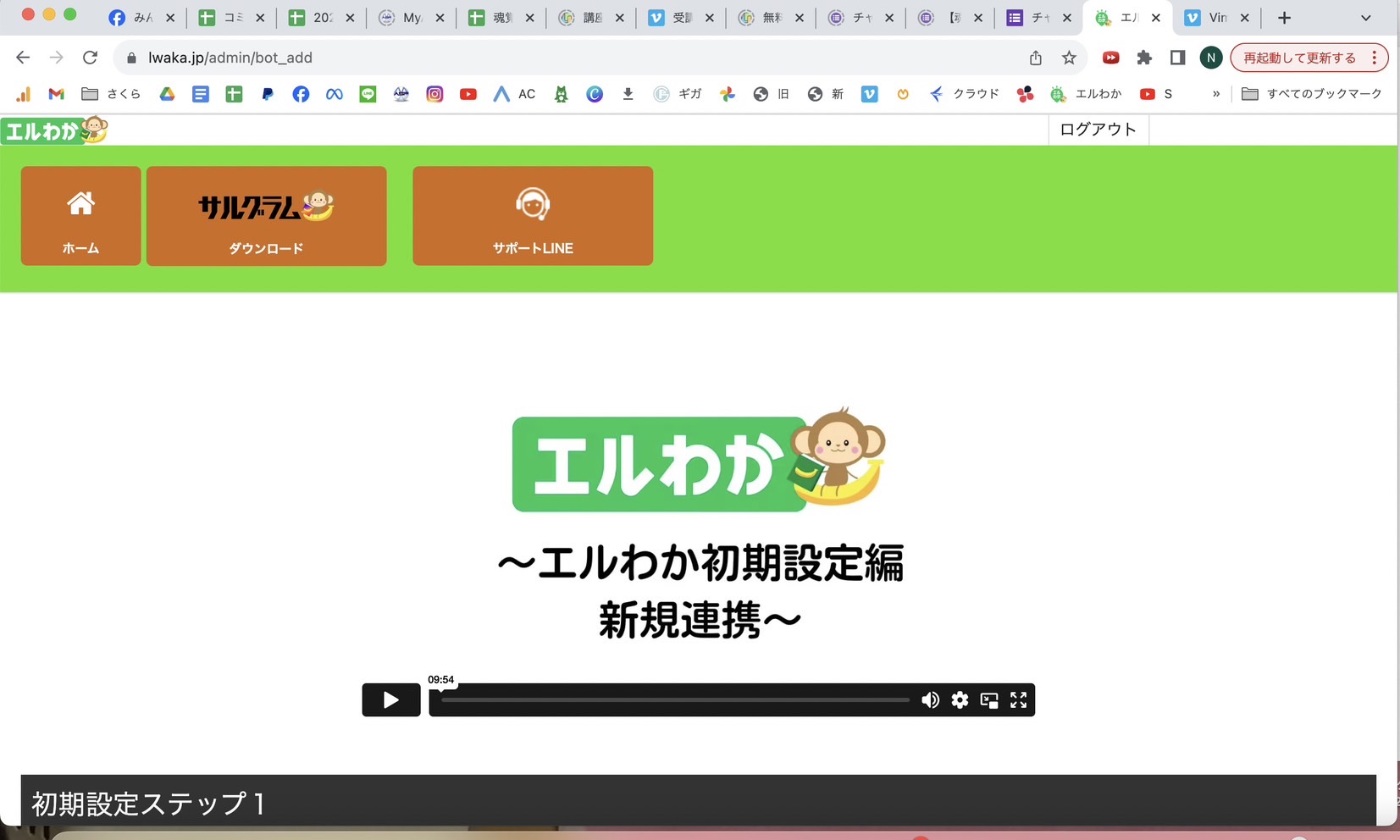The height and width of the screenshot is (840, 1400).
Task: Open the Google Drive bookmark
Action: pyautogui.click(x=167, y=94)
